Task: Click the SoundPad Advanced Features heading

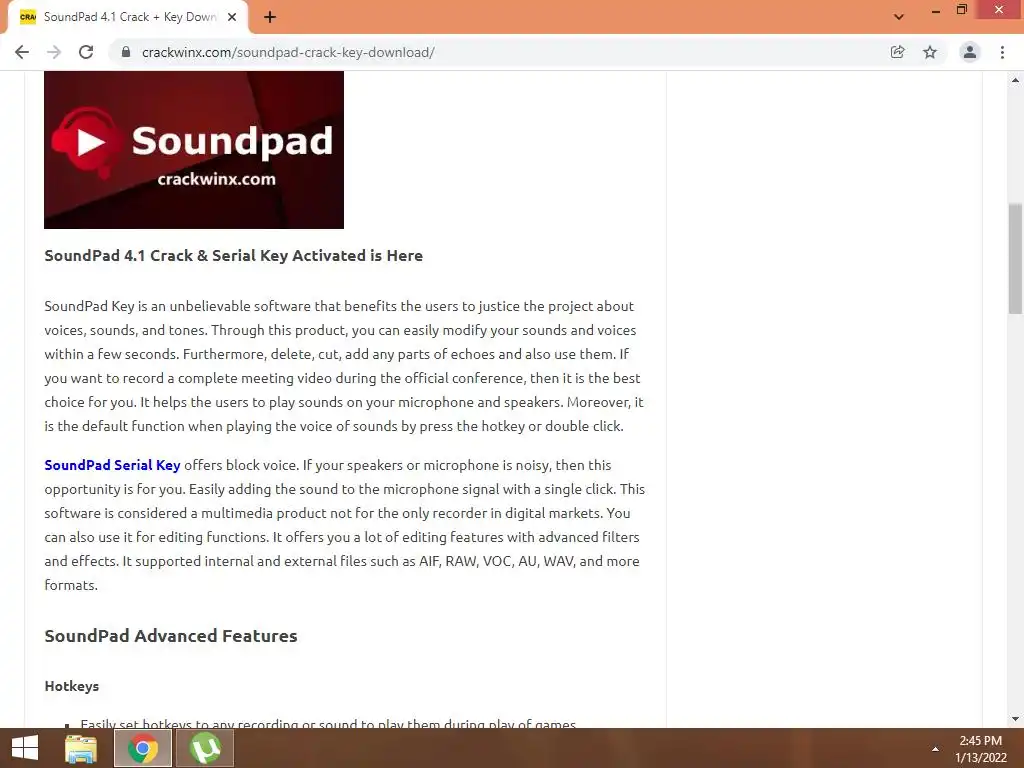Action: [171, 635]
